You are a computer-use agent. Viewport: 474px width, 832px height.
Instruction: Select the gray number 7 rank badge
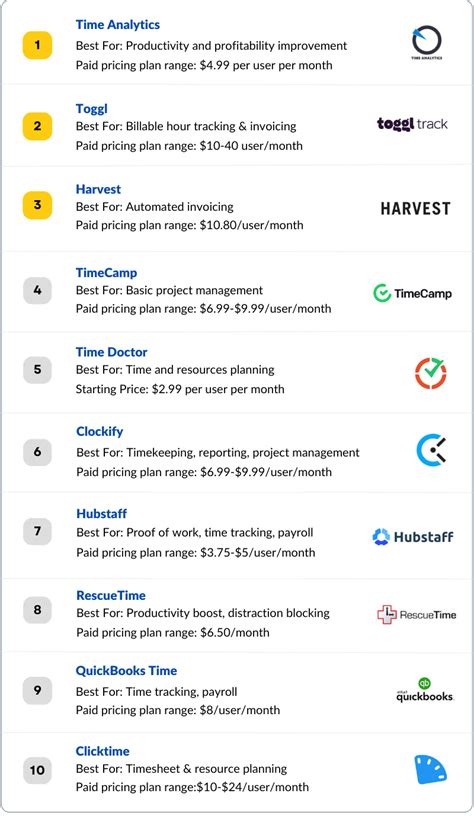pyautogui.click(x=37, y=531)
